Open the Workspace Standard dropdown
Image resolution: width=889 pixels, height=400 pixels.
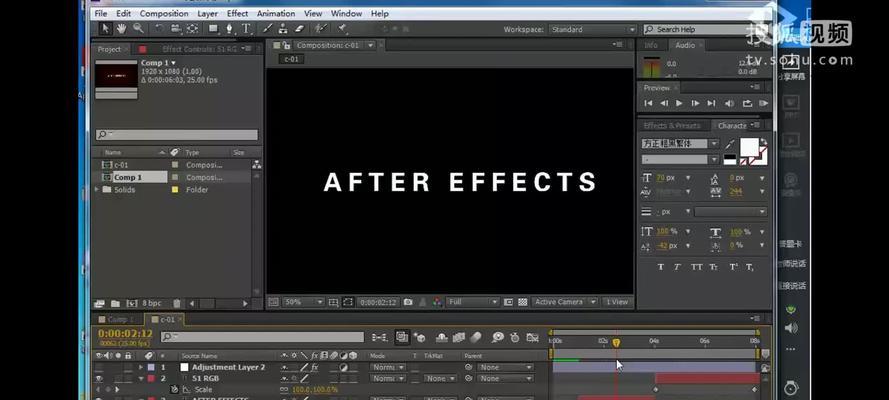(x=593, y=29)
